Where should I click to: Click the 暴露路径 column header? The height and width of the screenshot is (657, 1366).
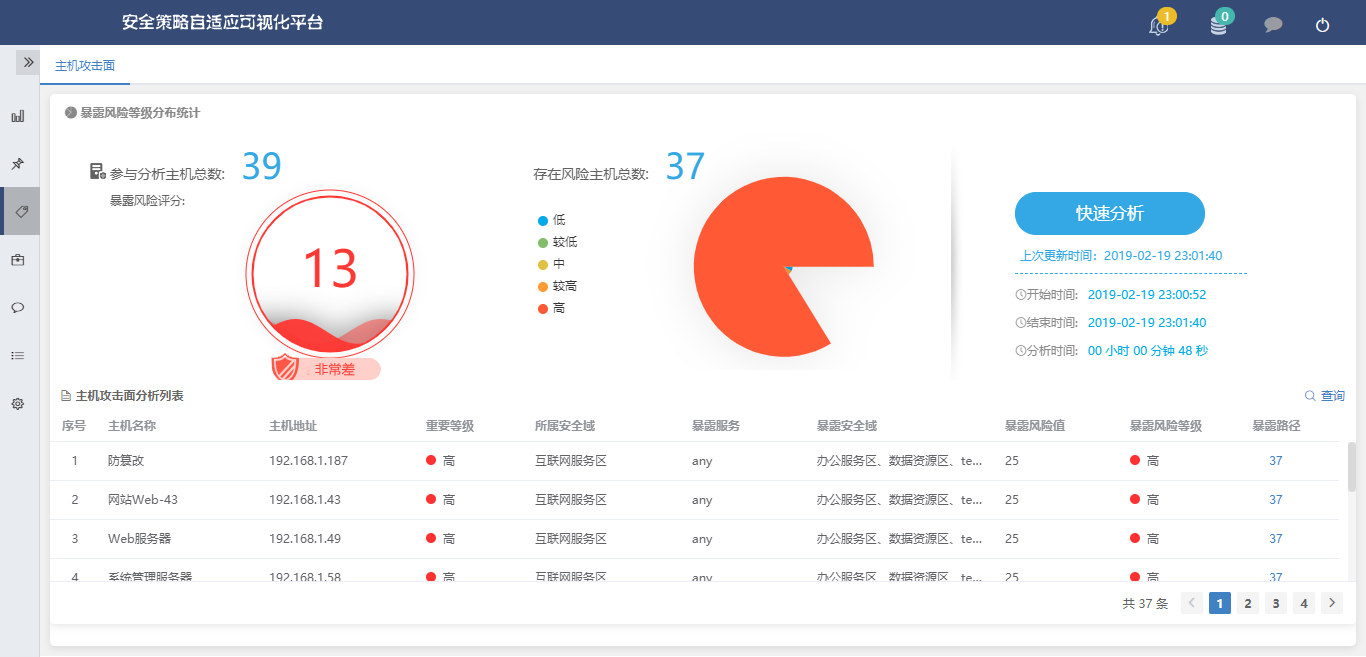[x=1276, y=426]
